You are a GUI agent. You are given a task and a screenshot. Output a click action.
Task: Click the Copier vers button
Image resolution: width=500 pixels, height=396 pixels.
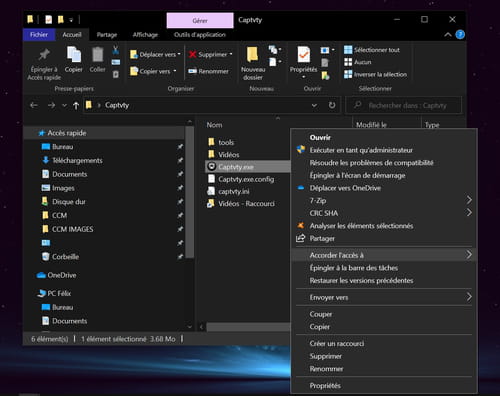tap(153, 71)
